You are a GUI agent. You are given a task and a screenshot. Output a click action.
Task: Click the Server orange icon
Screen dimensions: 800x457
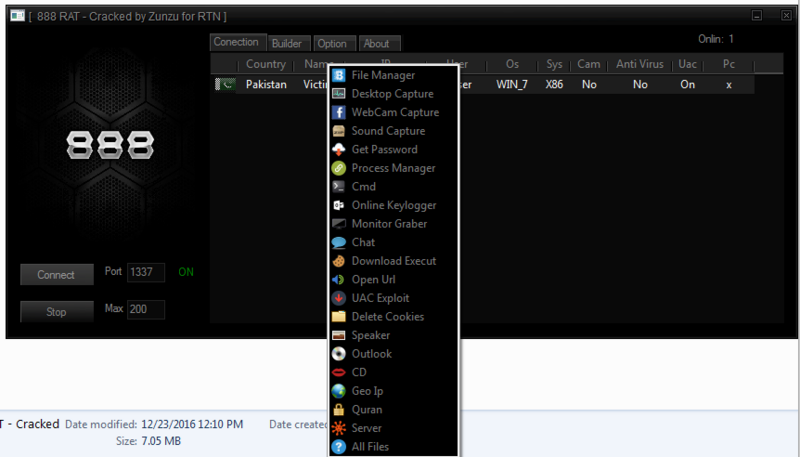339,428
